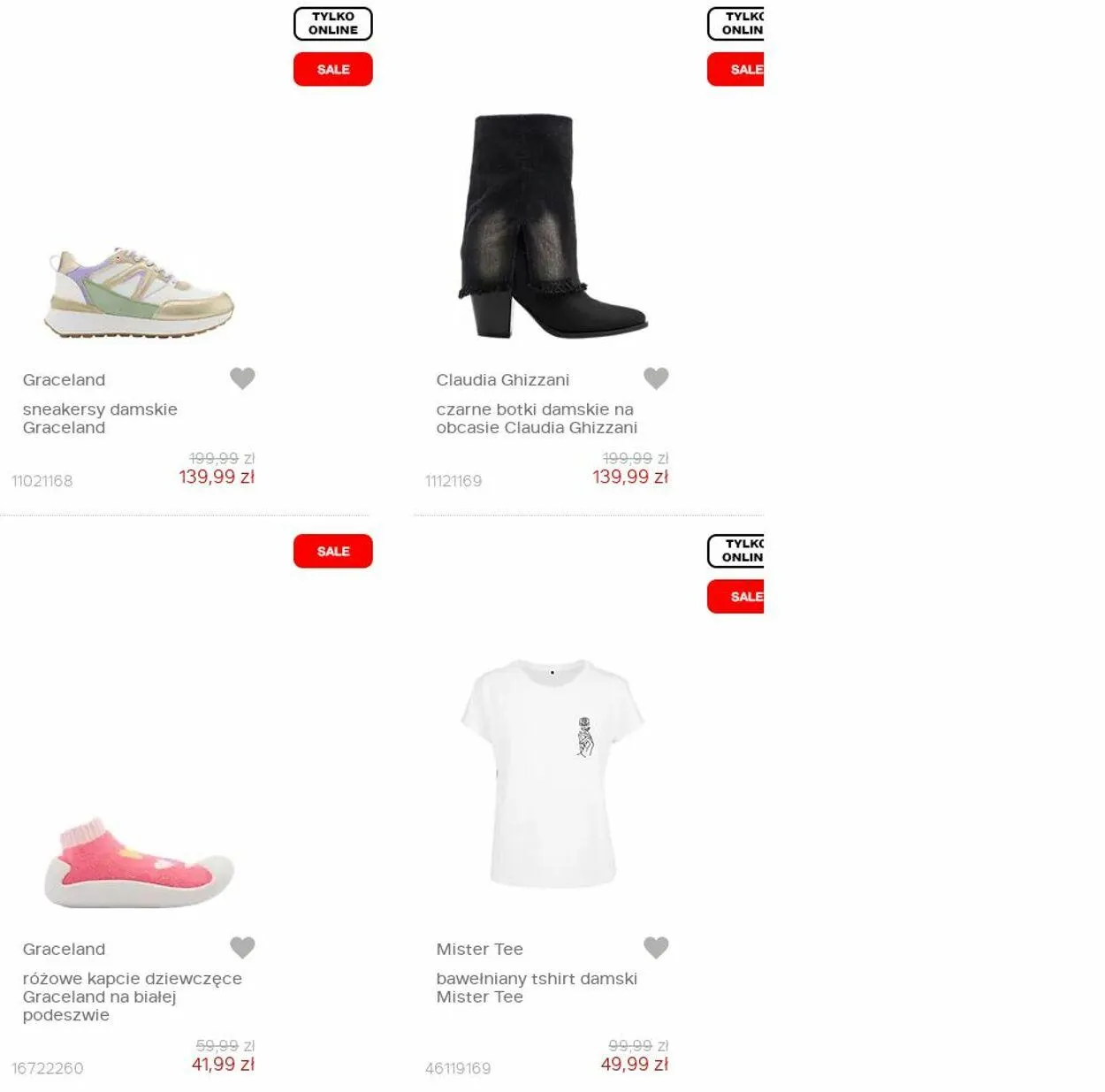Click TYLKO ONLINE badge above sneakers
The height and width of the screenshot is (1092, 1105).
click(x=333, y=24)
